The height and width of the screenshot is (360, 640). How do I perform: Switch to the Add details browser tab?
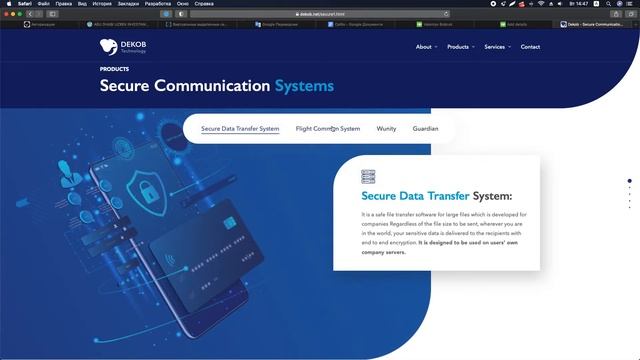(x=513, y=24)
